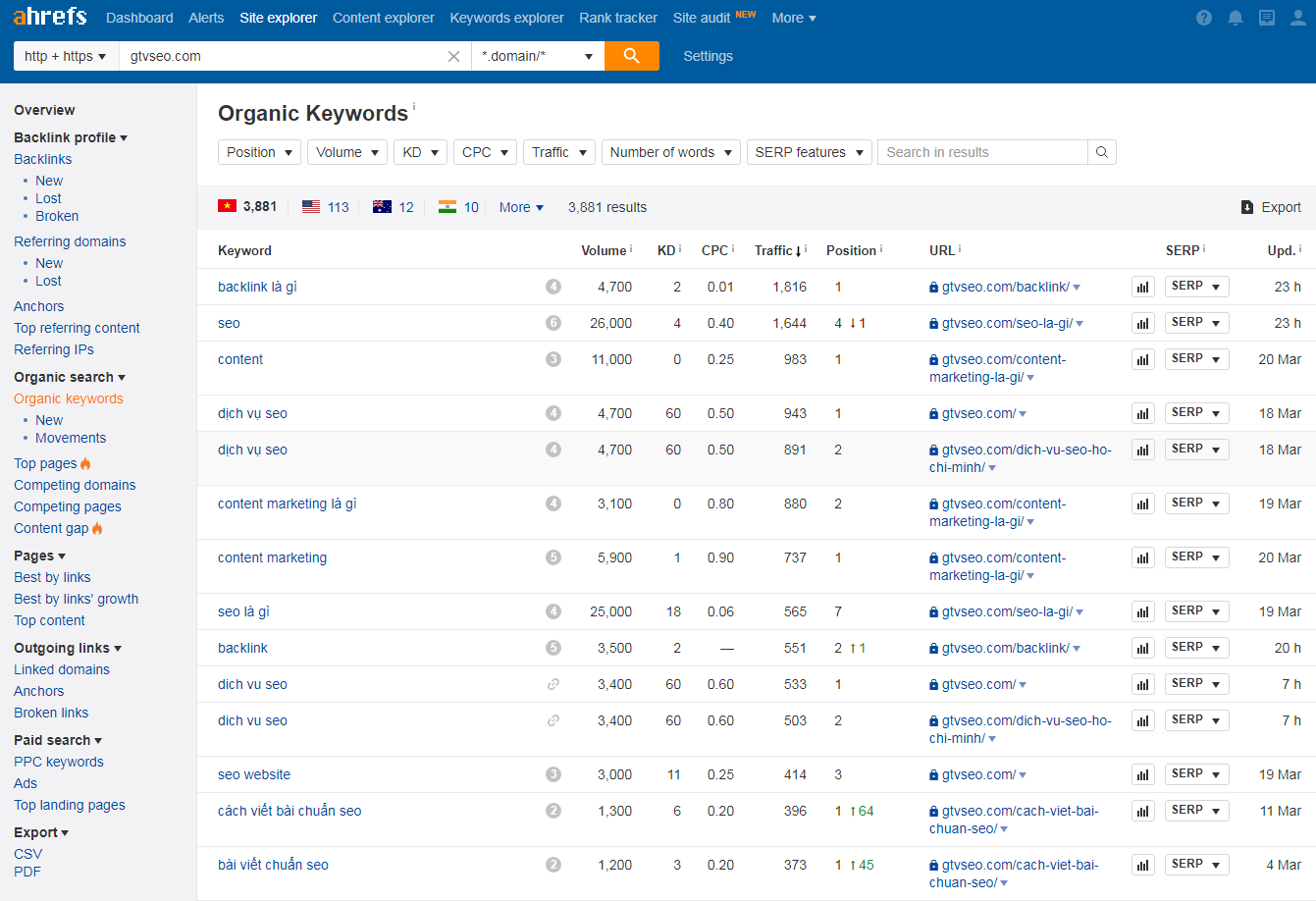Expand the SERP features filter
The image size is (1316, 901).
[809, 152]
